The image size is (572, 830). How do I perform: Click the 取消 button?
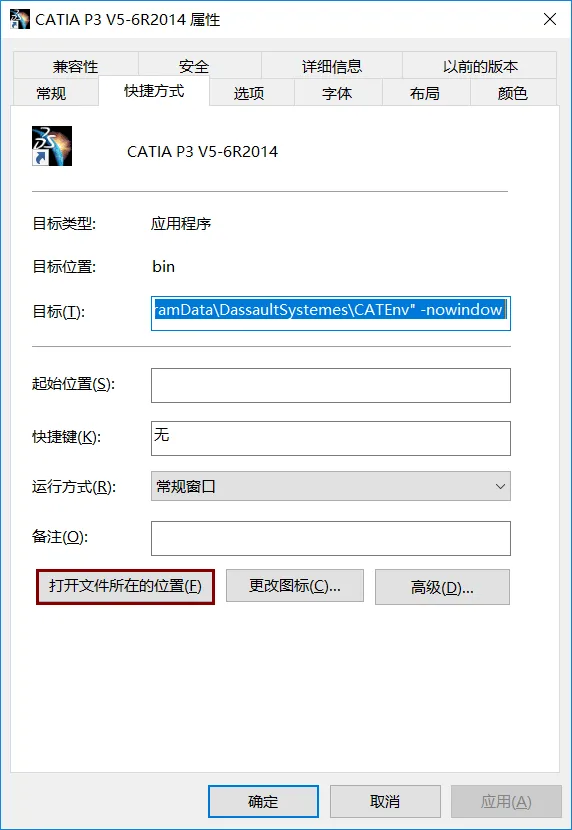click(x=385, y=801)
